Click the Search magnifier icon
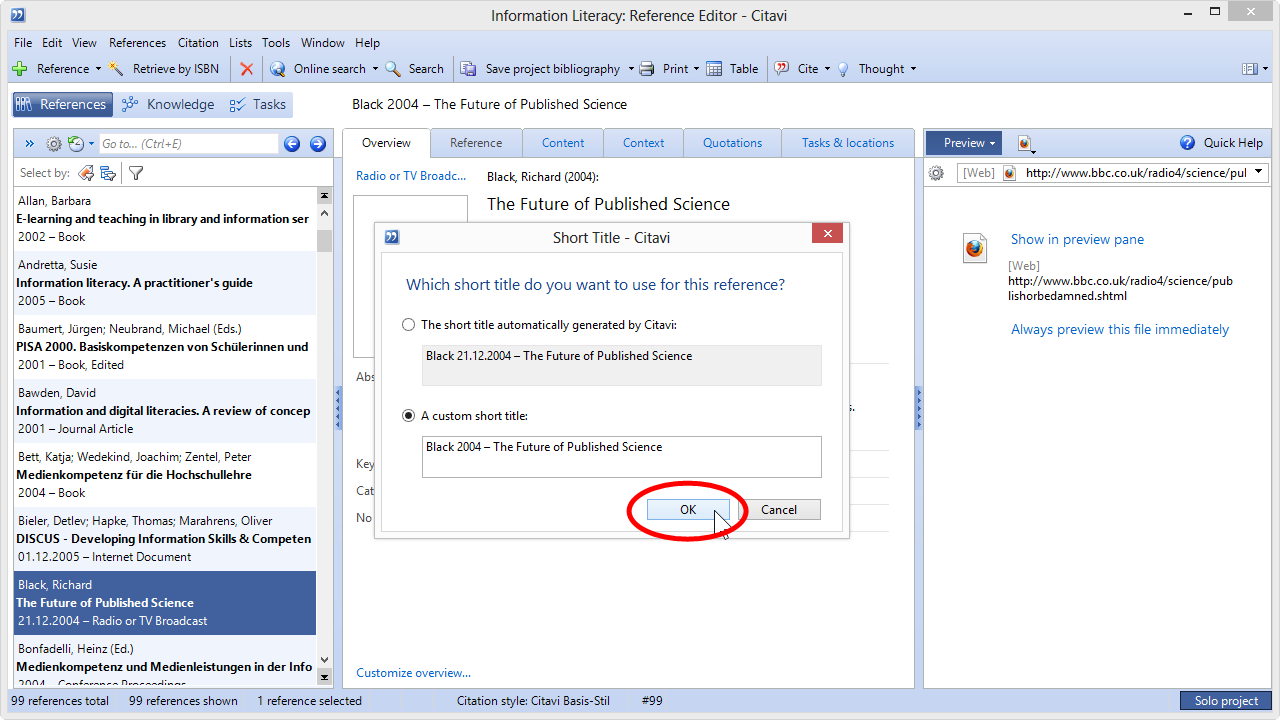 coord(393,69)
